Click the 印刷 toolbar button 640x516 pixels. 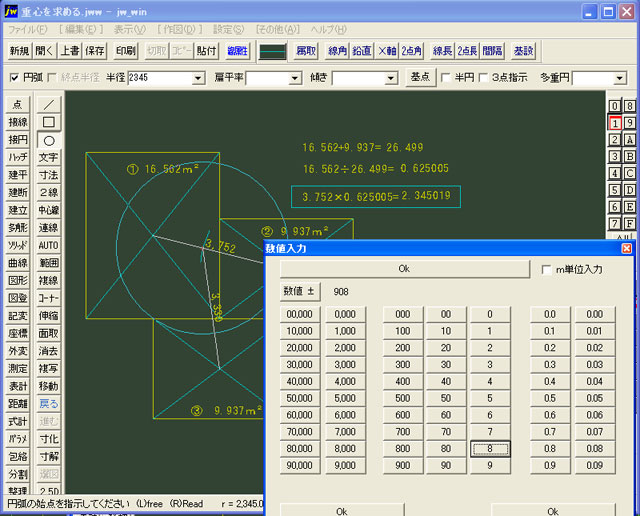tap(126, 51)
